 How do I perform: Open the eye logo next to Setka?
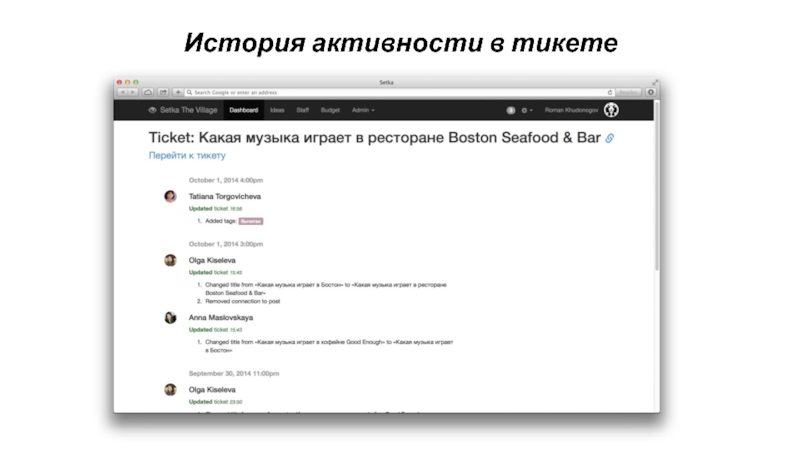152,110
